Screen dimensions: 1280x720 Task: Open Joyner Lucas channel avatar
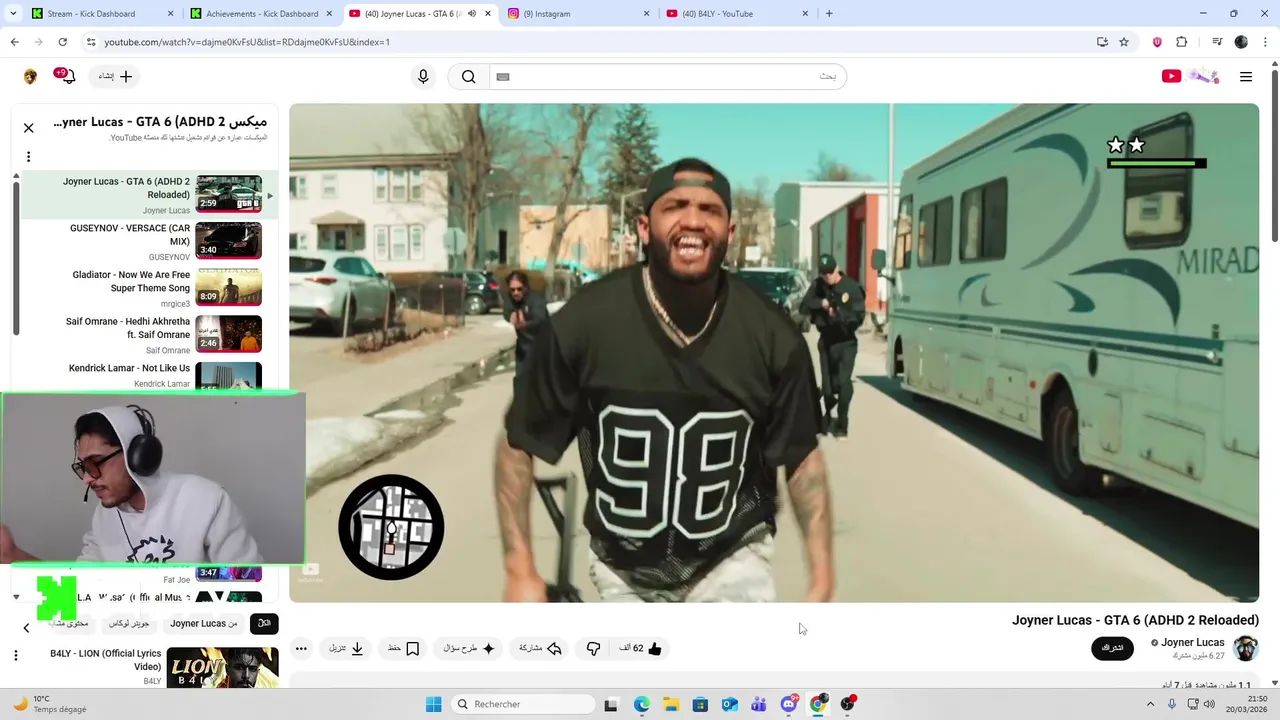[x=1245, y=648]
